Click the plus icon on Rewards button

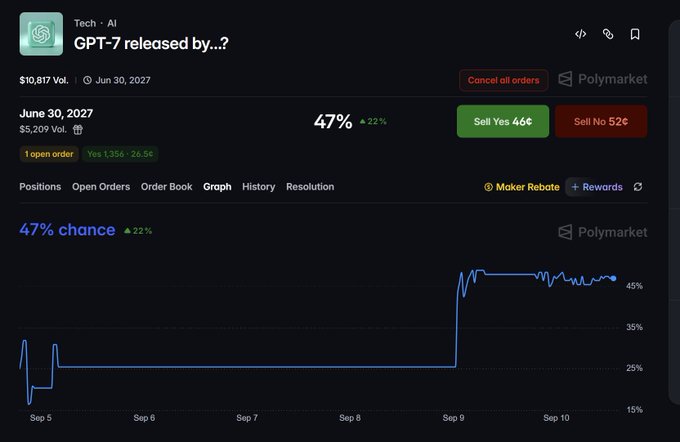[x=575, y=187]
